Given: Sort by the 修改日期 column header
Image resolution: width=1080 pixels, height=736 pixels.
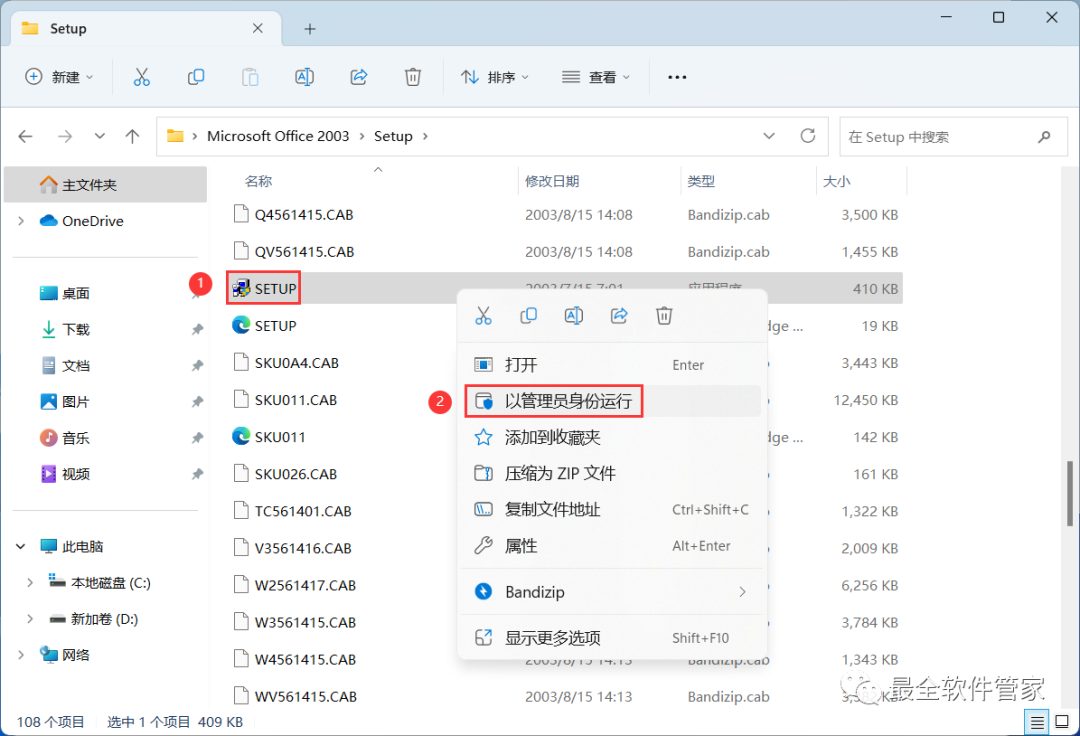Looking at the screenshot, I should click(x=552, y=181).
